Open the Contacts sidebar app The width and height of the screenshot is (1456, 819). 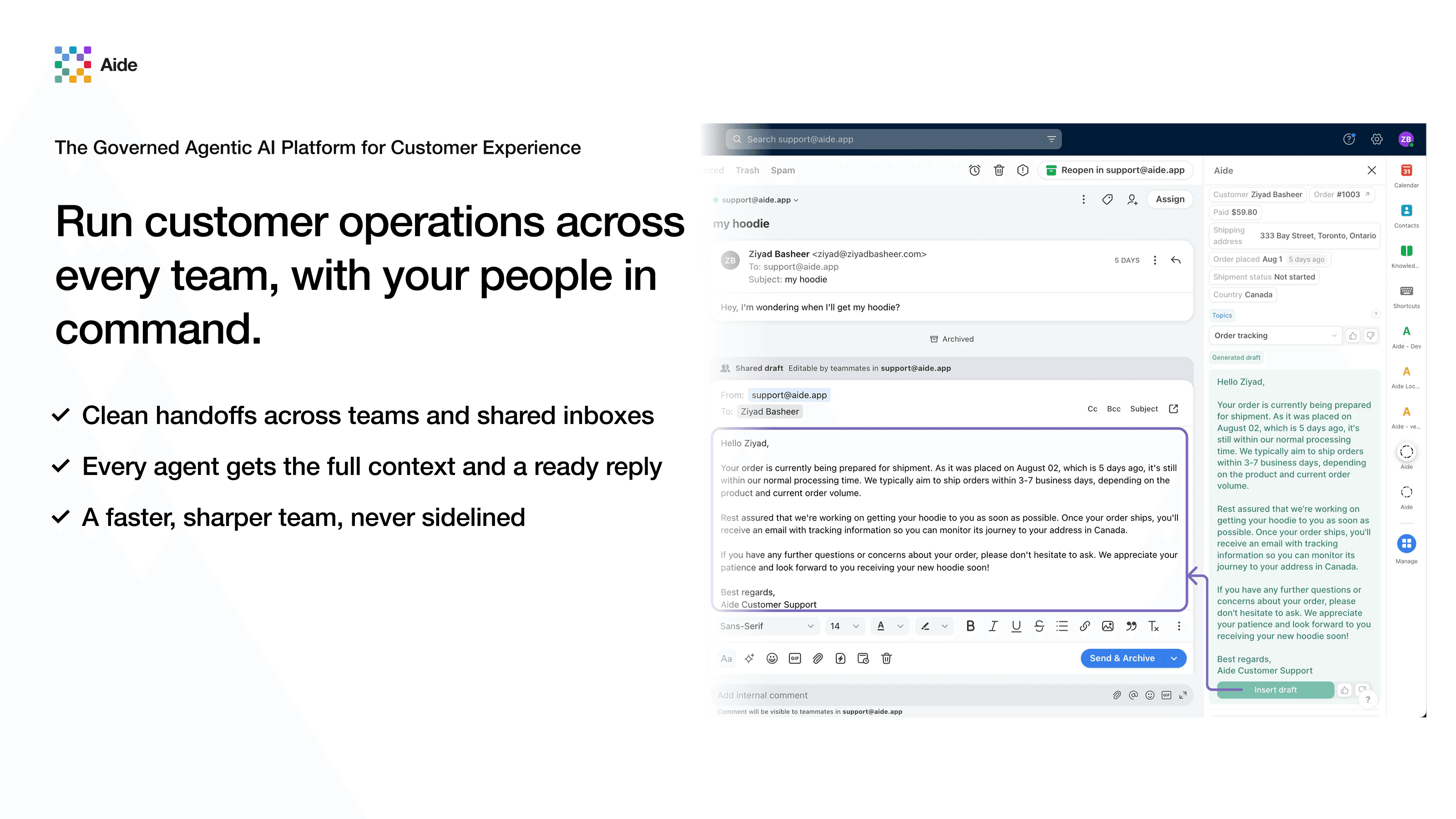pos(1406,216)
